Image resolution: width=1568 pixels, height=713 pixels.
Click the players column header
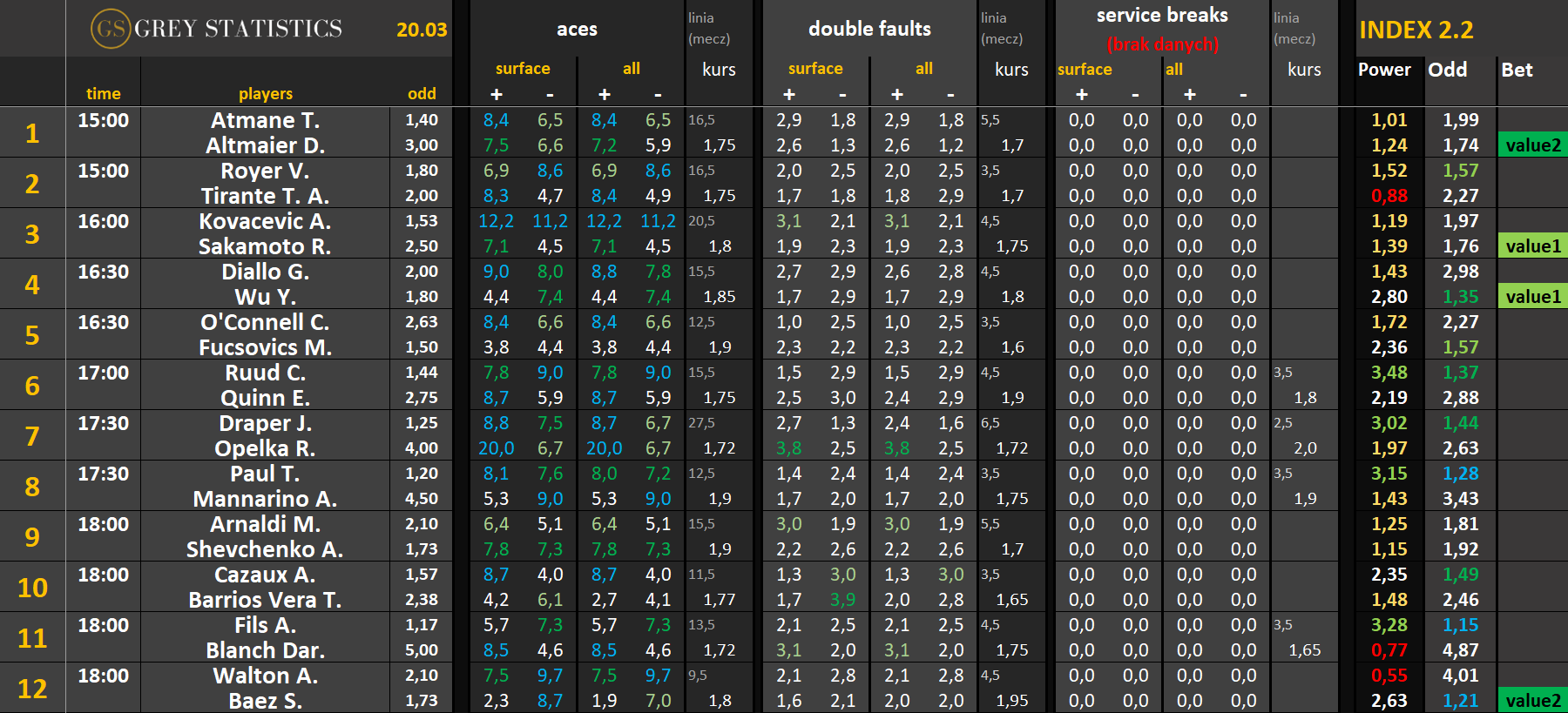265,94
